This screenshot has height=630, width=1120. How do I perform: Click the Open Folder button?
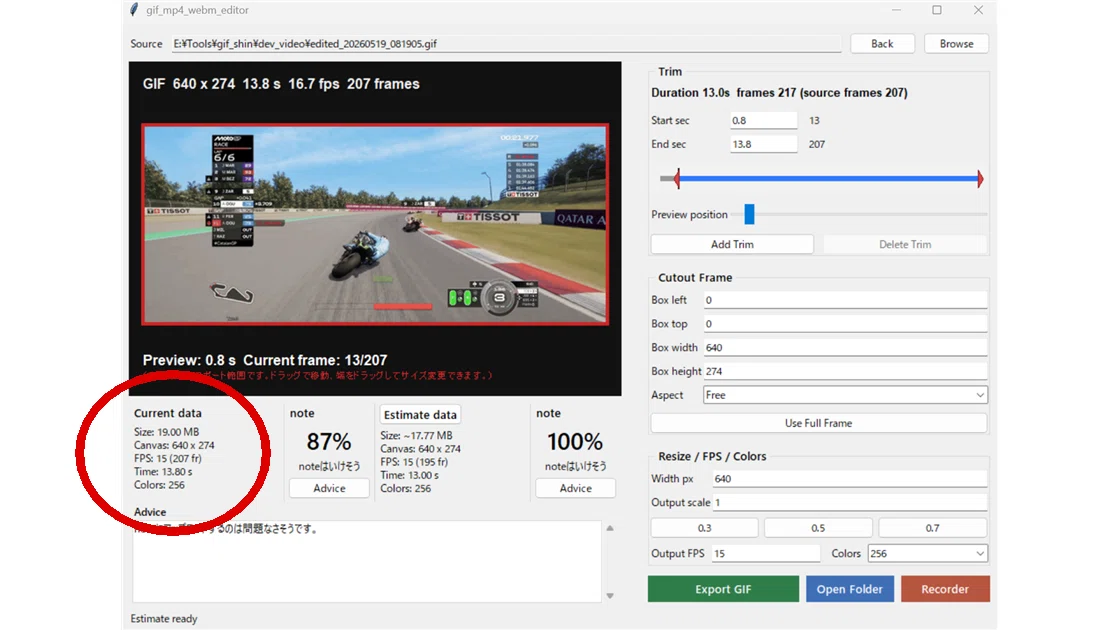click(x=849, y=589)
